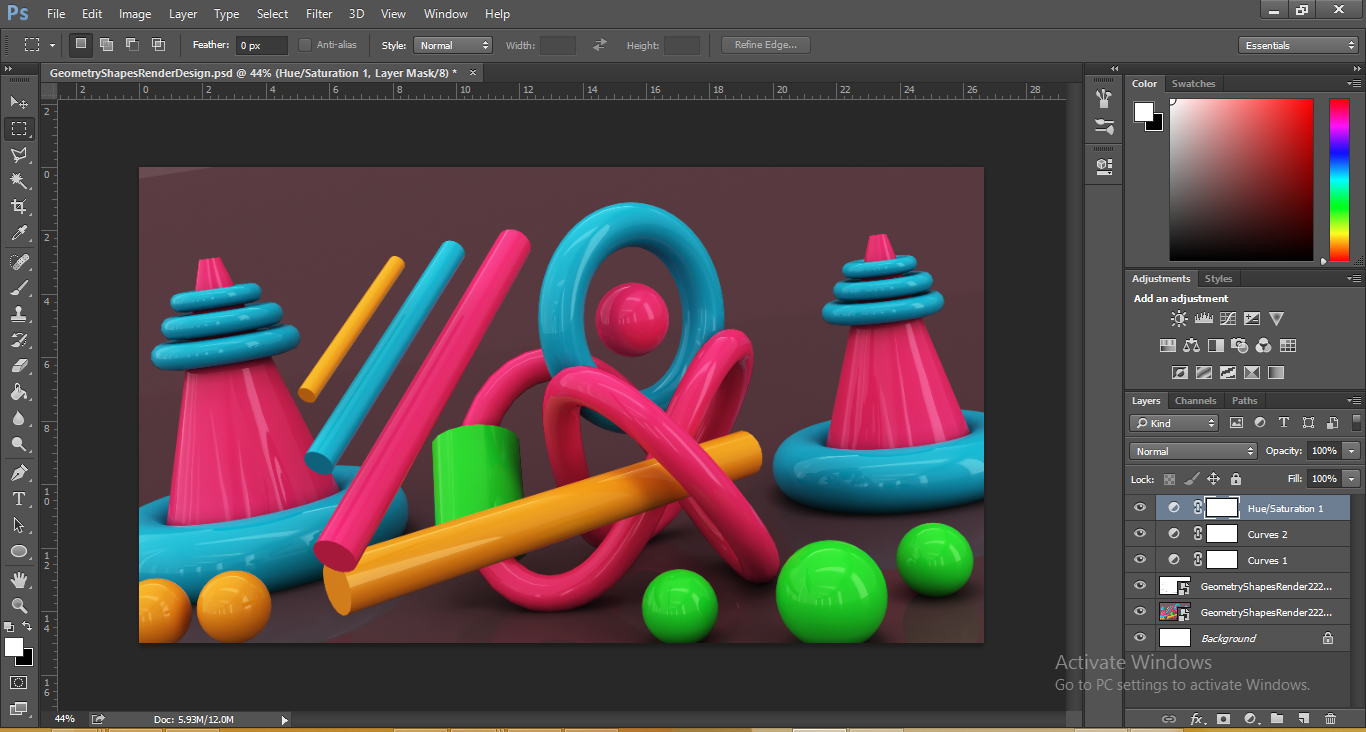Screen dimensions: 1366x732
Task: Toggle the layer filtering switch
Action: [x=1357, y=423]
